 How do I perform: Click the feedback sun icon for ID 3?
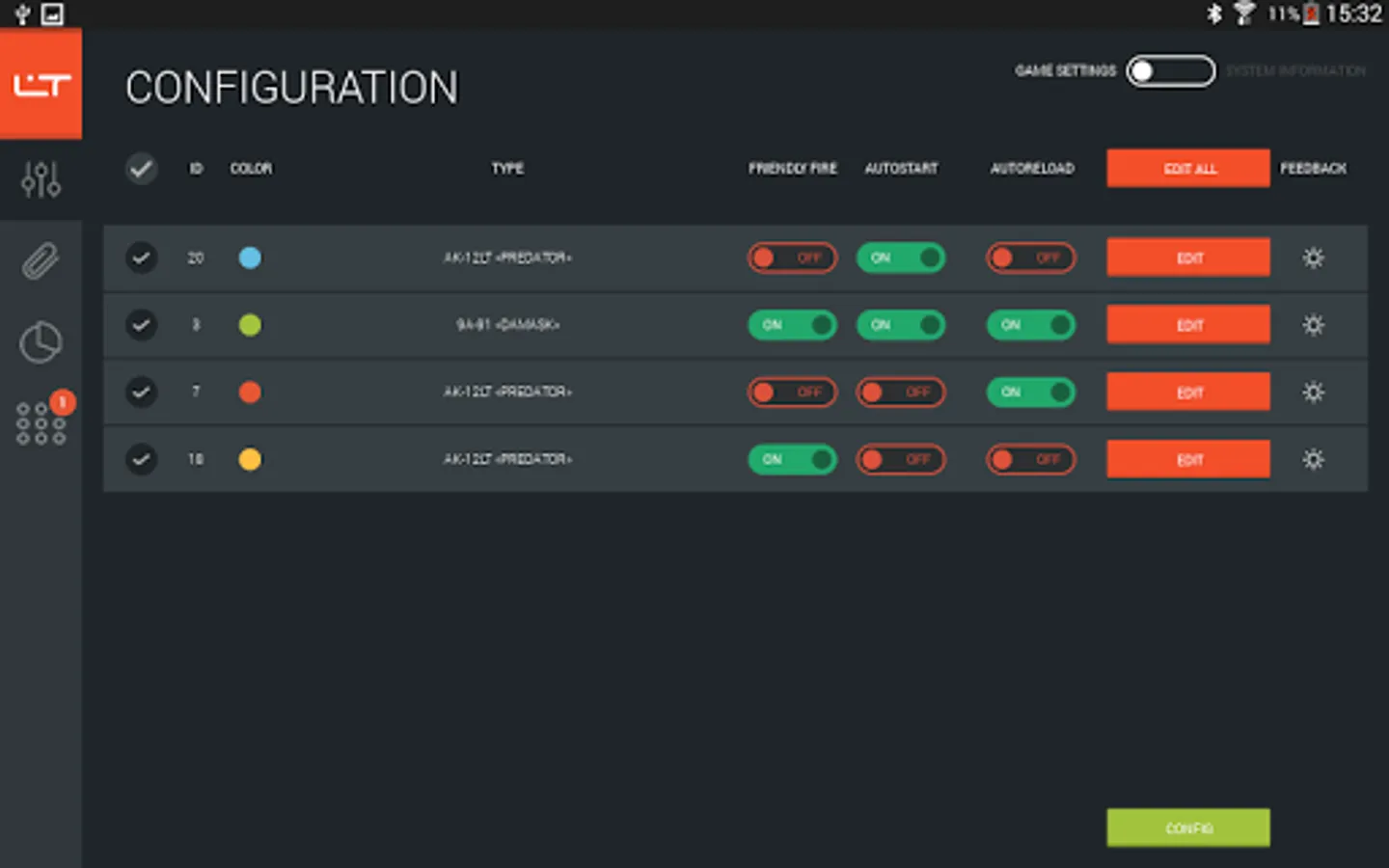click(1313, 325)
